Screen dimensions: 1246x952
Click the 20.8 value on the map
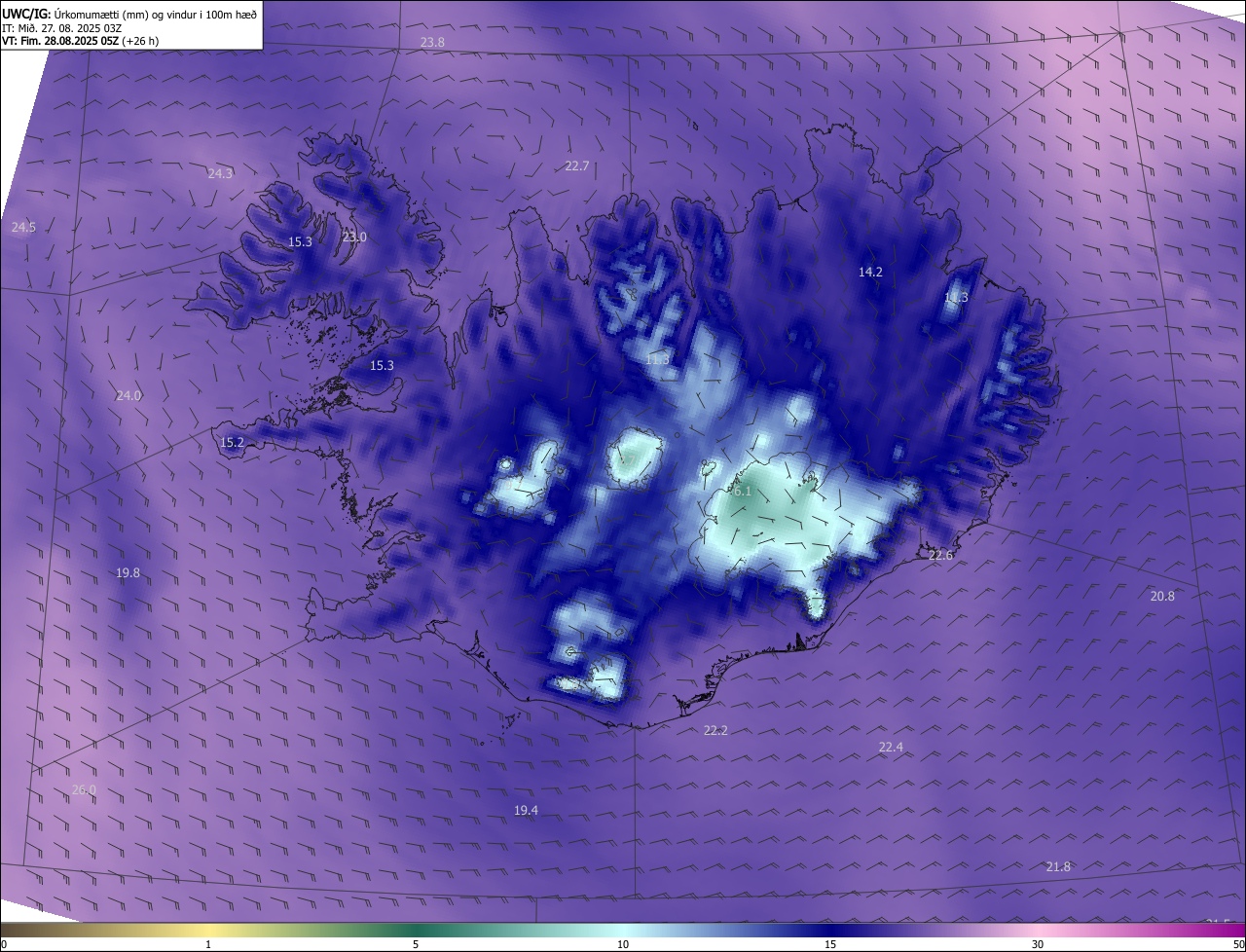click(1162, 596)
